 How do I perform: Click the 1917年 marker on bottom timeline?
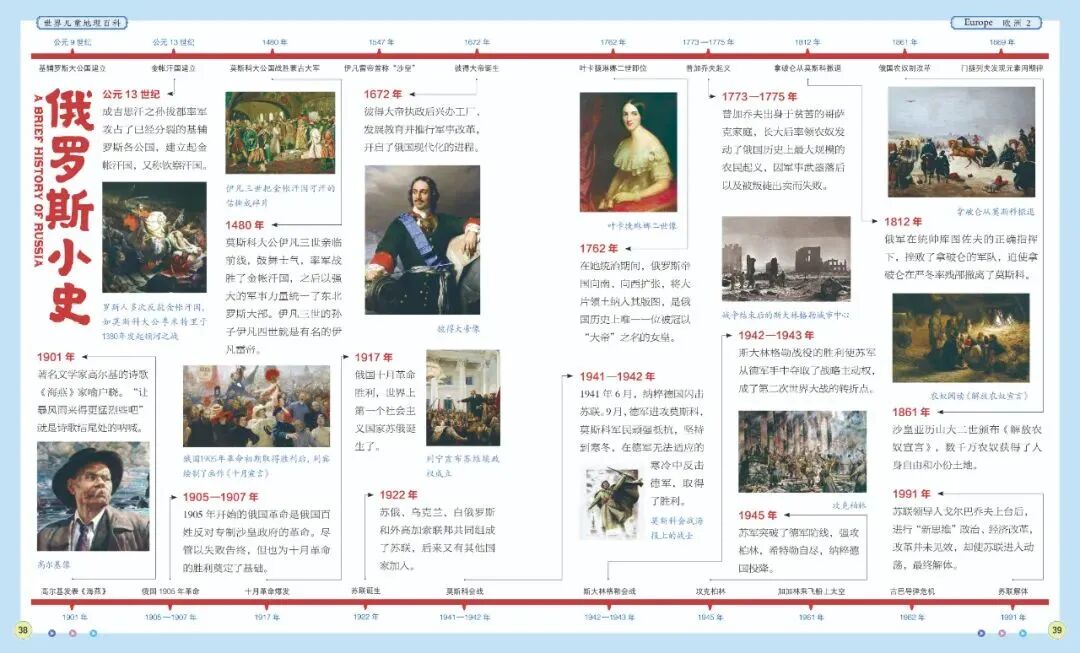click(x=267, y=617)
